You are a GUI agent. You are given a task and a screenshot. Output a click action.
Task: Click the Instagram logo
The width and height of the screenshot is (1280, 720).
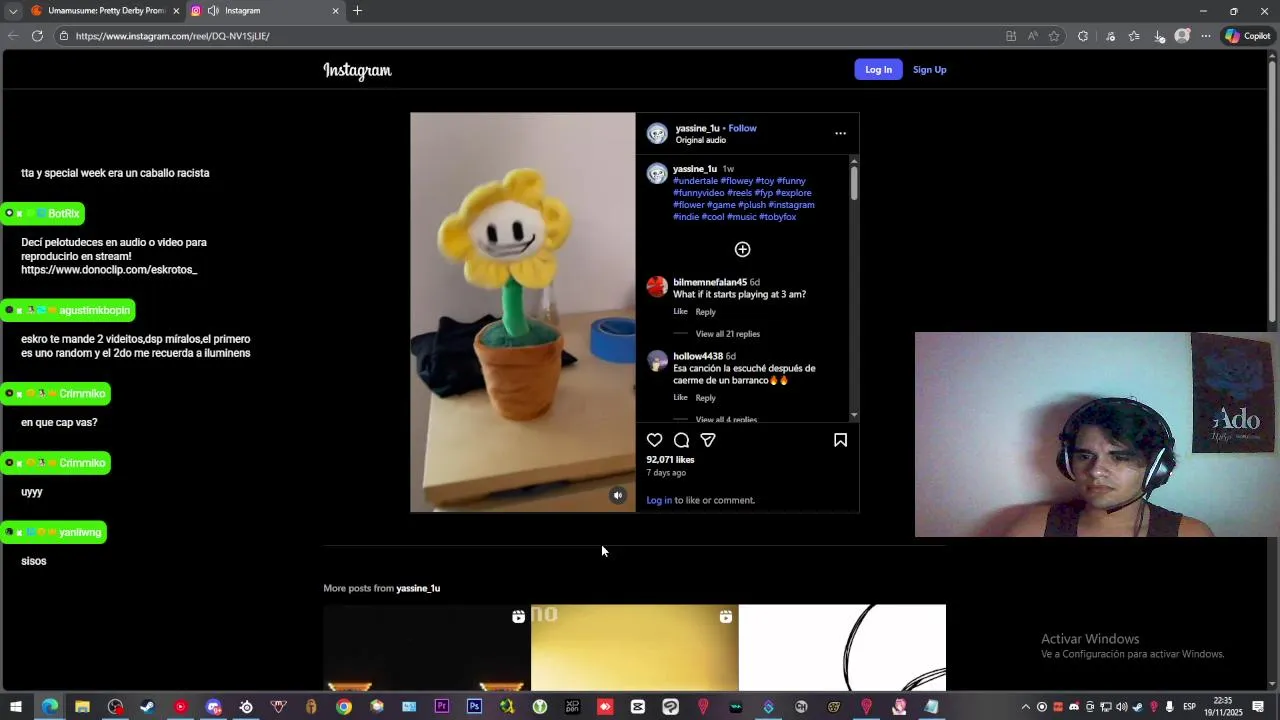[357, 70]
